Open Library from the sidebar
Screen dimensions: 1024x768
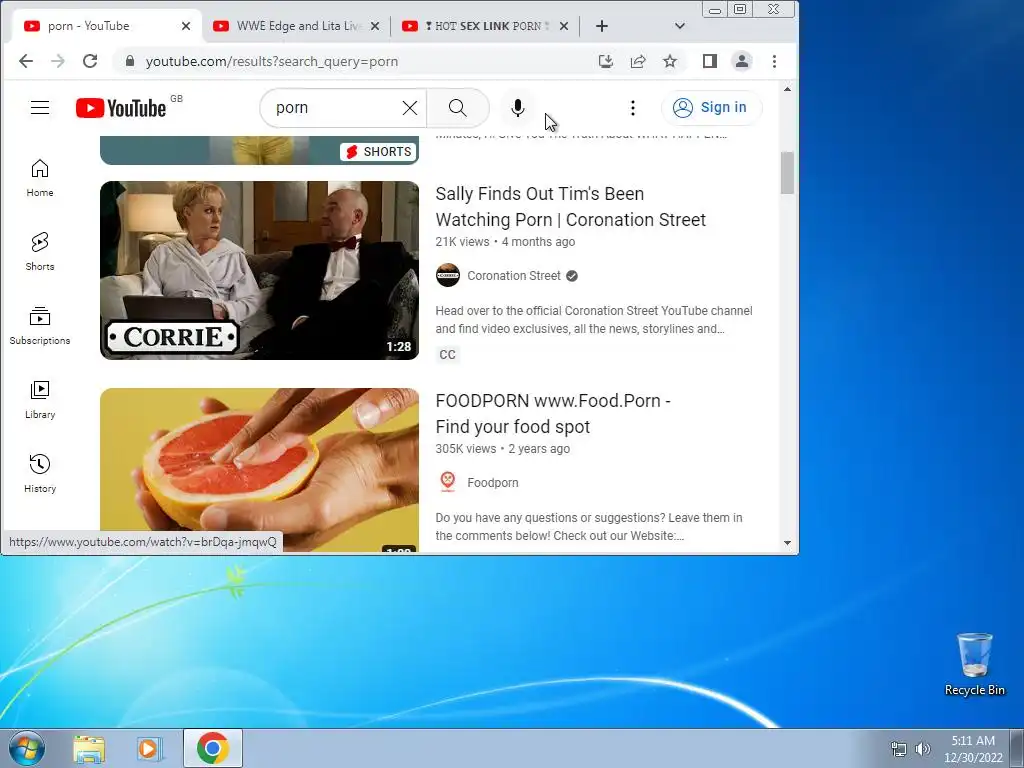tap(40, 400)
